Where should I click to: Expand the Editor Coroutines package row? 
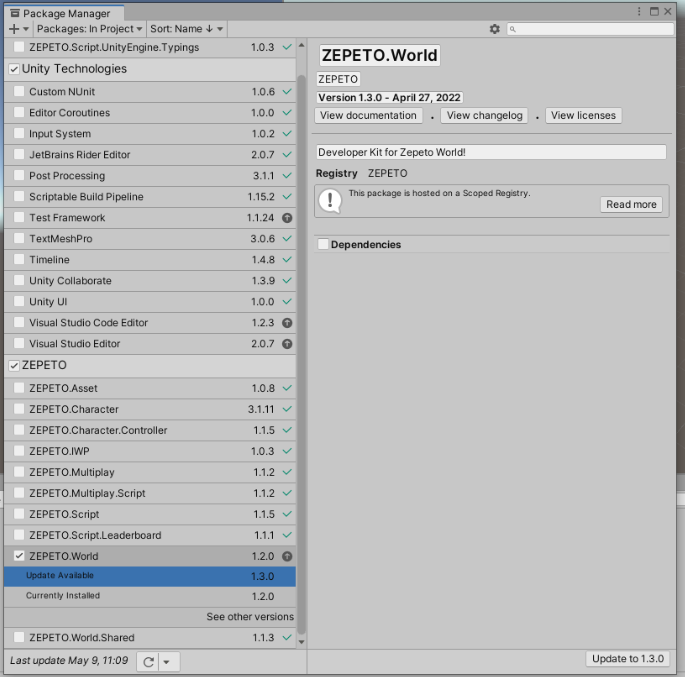click(x=19, y=113)
